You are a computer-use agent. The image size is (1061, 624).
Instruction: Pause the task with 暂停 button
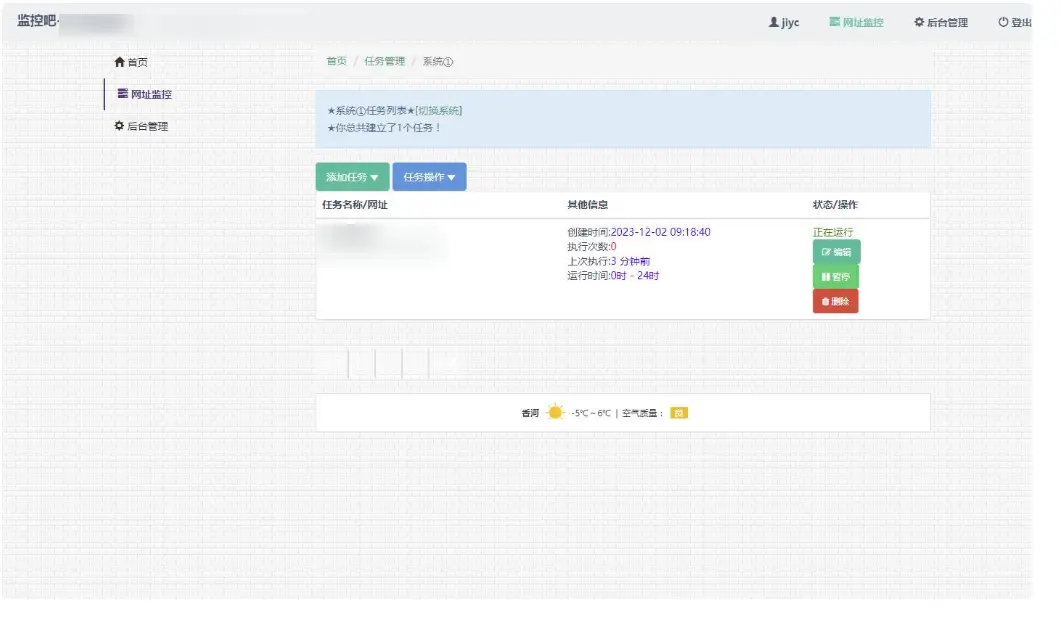pyautogui.click(x=835, y=277)
